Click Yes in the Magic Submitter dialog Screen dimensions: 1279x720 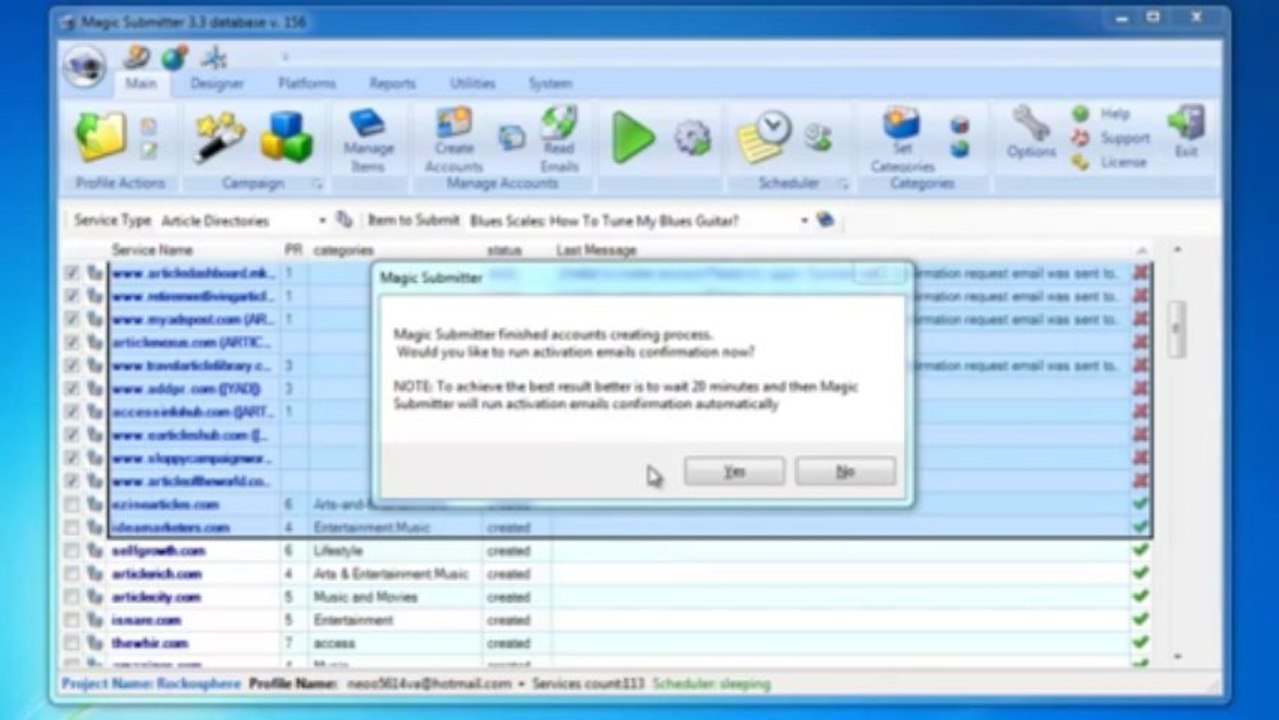734,471
